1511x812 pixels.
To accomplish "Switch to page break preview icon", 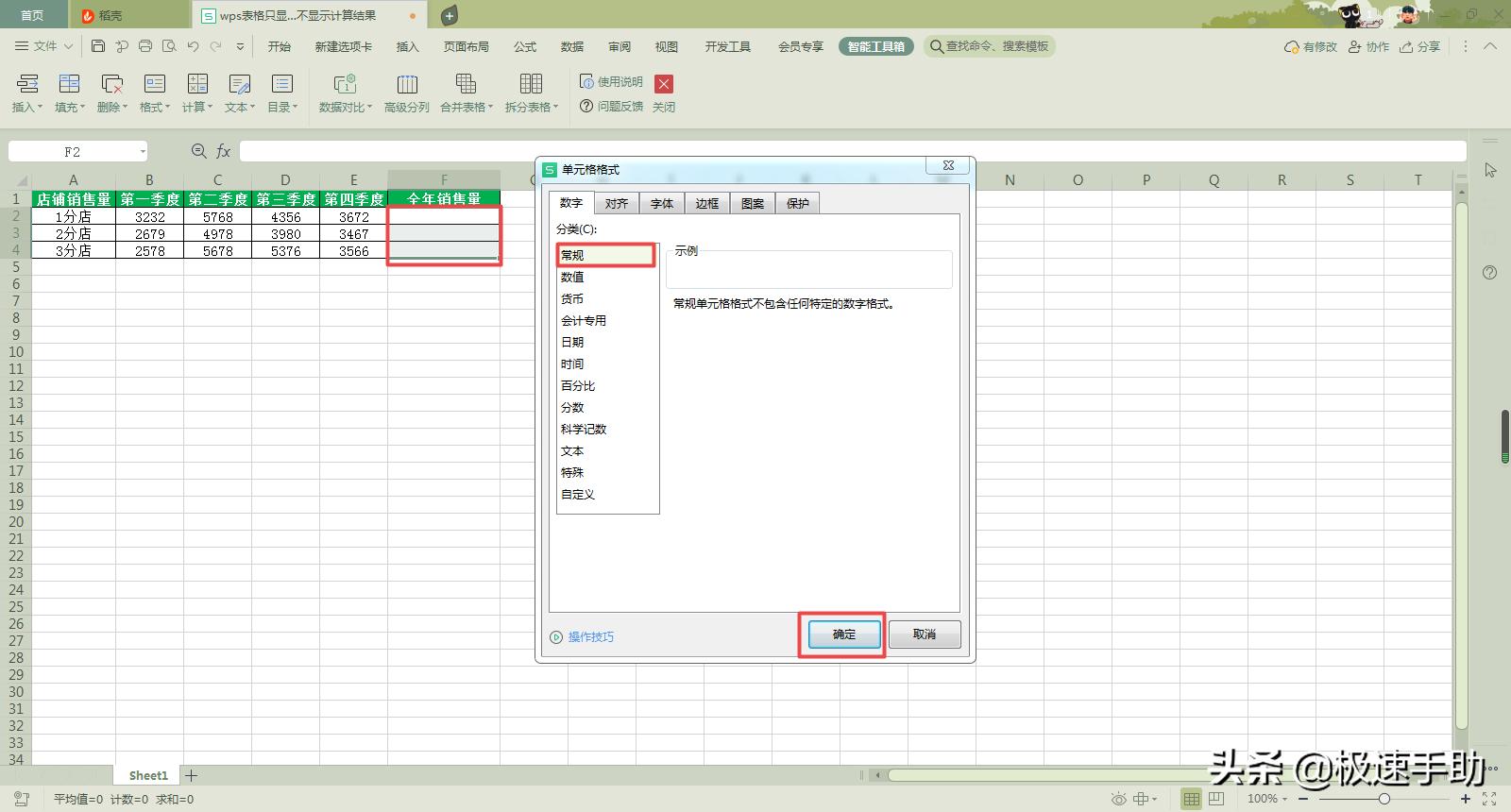I will tap(1216, 799).
